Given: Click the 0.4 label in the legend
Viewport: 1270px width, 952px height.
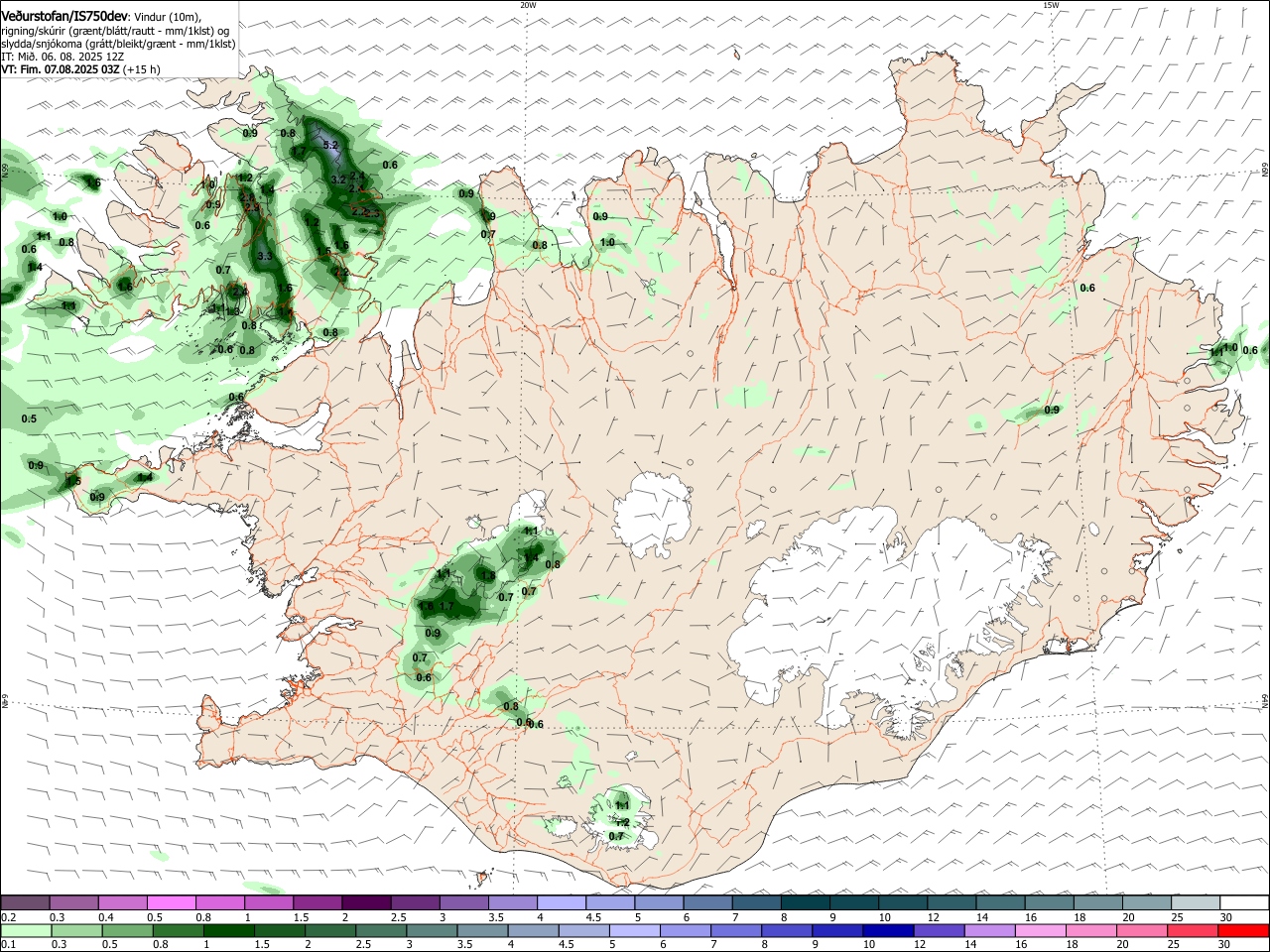Looking at the screenshot, I should click(106, 917).
